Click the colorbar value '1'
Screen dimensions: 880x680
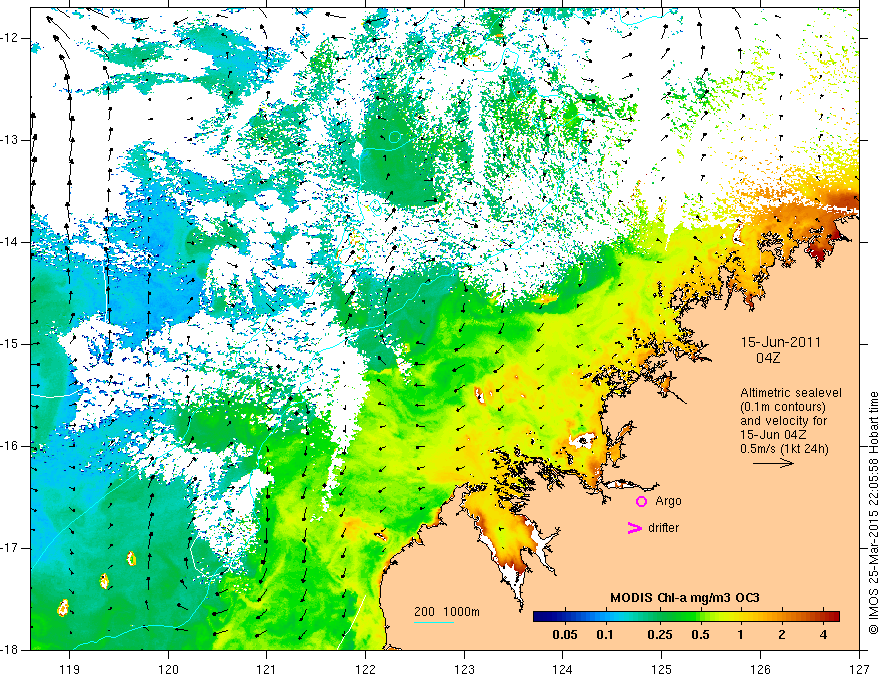coord(740,635)
